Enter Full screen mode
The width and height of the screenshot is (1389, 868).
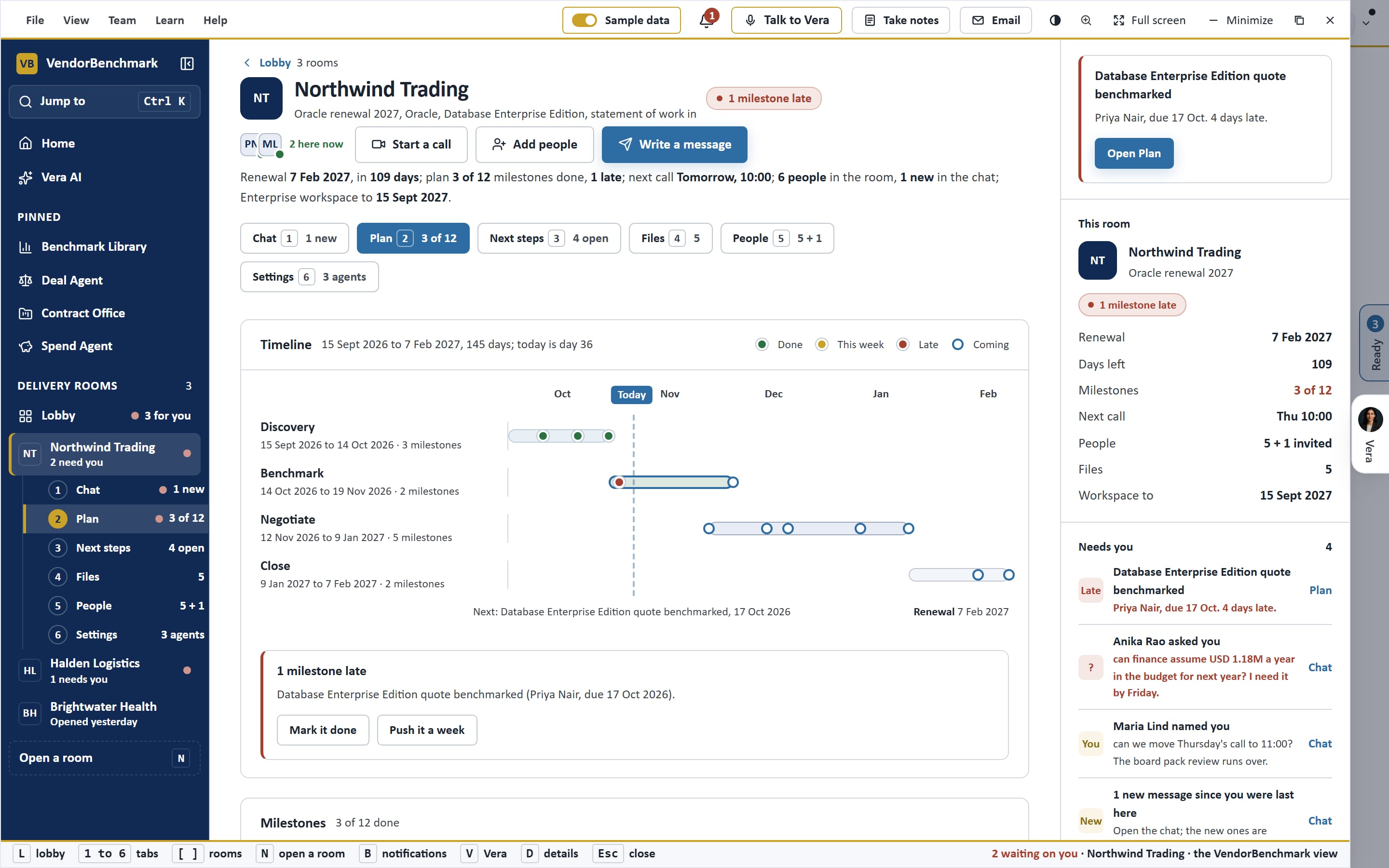pos(1149,20)
